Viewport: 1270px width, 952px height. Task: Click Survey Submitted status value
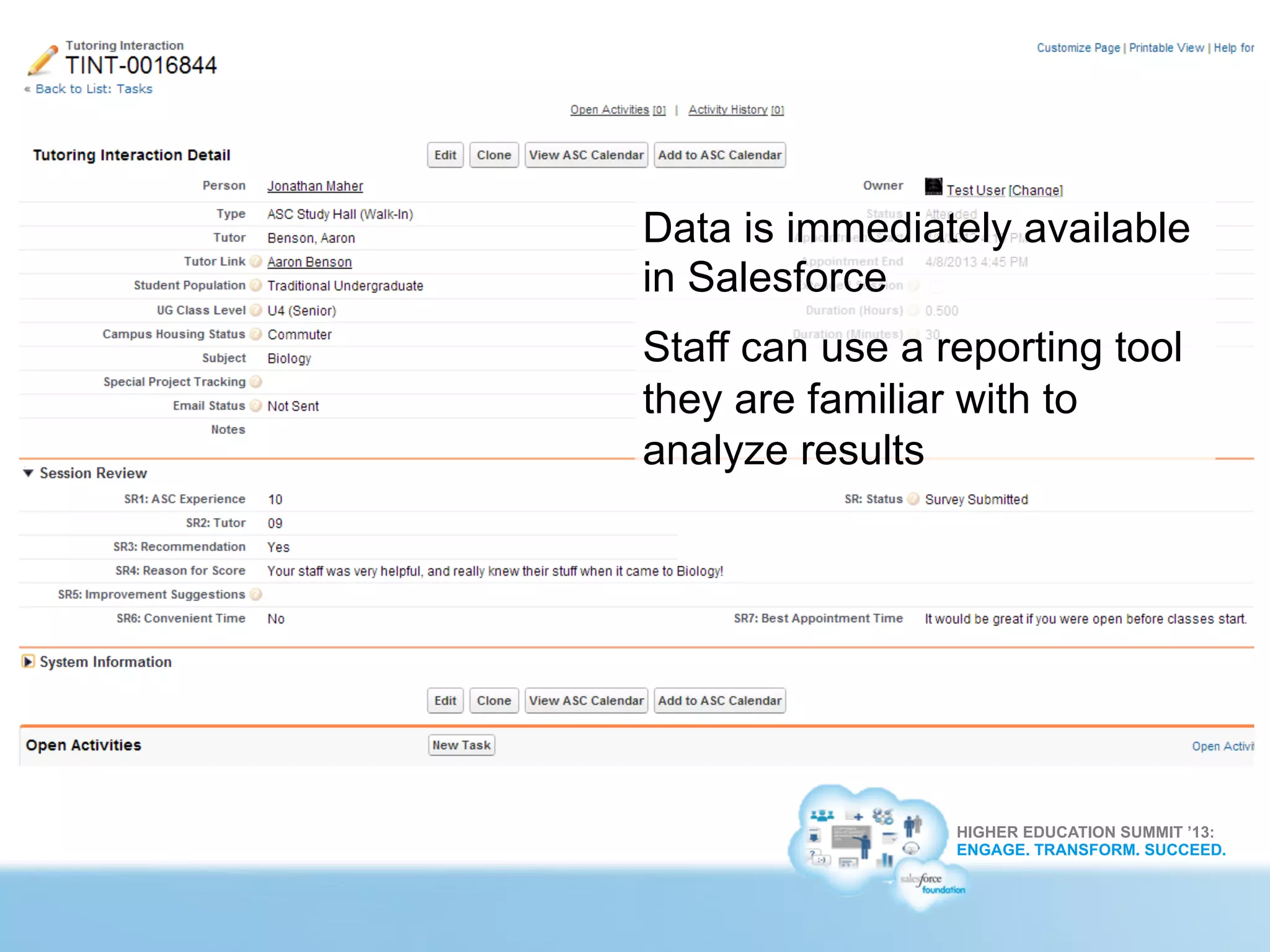(x=976, y=500)
